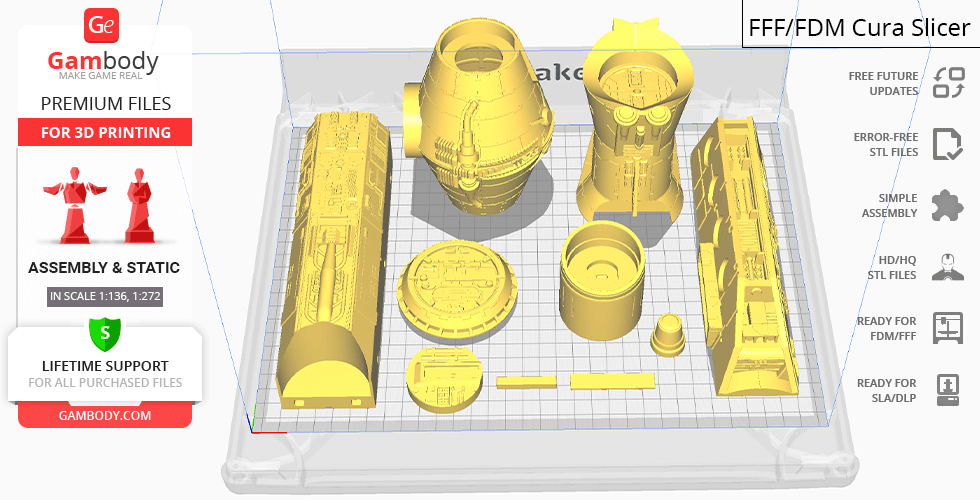Click the "FFF/FDM Cura Slicer" label

[859, 27]
